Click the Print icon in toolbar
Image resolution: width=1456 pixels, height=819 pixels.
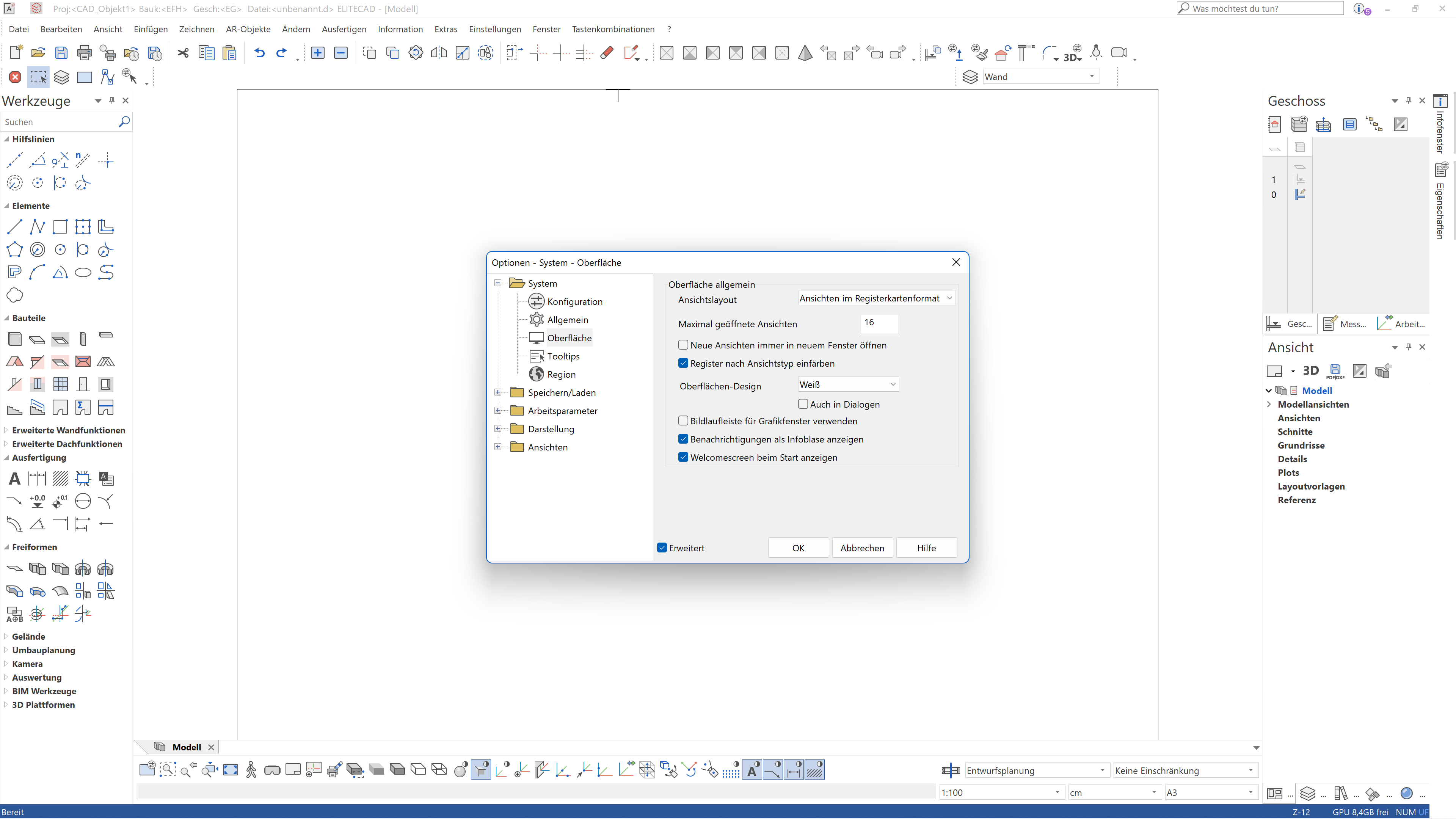(84, 53)
